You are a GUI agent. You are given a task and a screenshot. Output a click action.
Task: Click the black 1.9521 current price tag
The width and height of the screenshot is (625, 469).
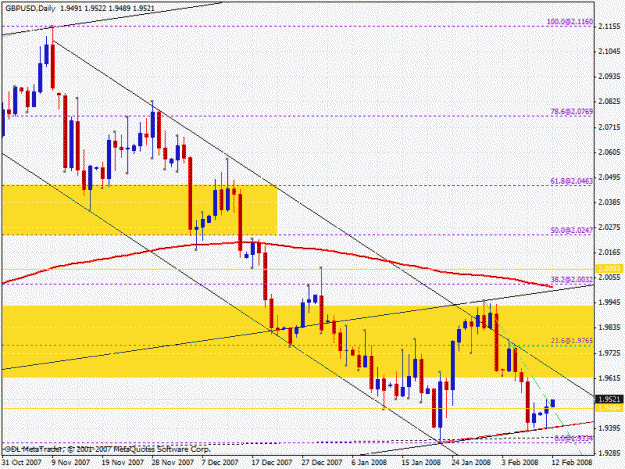point(609,399)
